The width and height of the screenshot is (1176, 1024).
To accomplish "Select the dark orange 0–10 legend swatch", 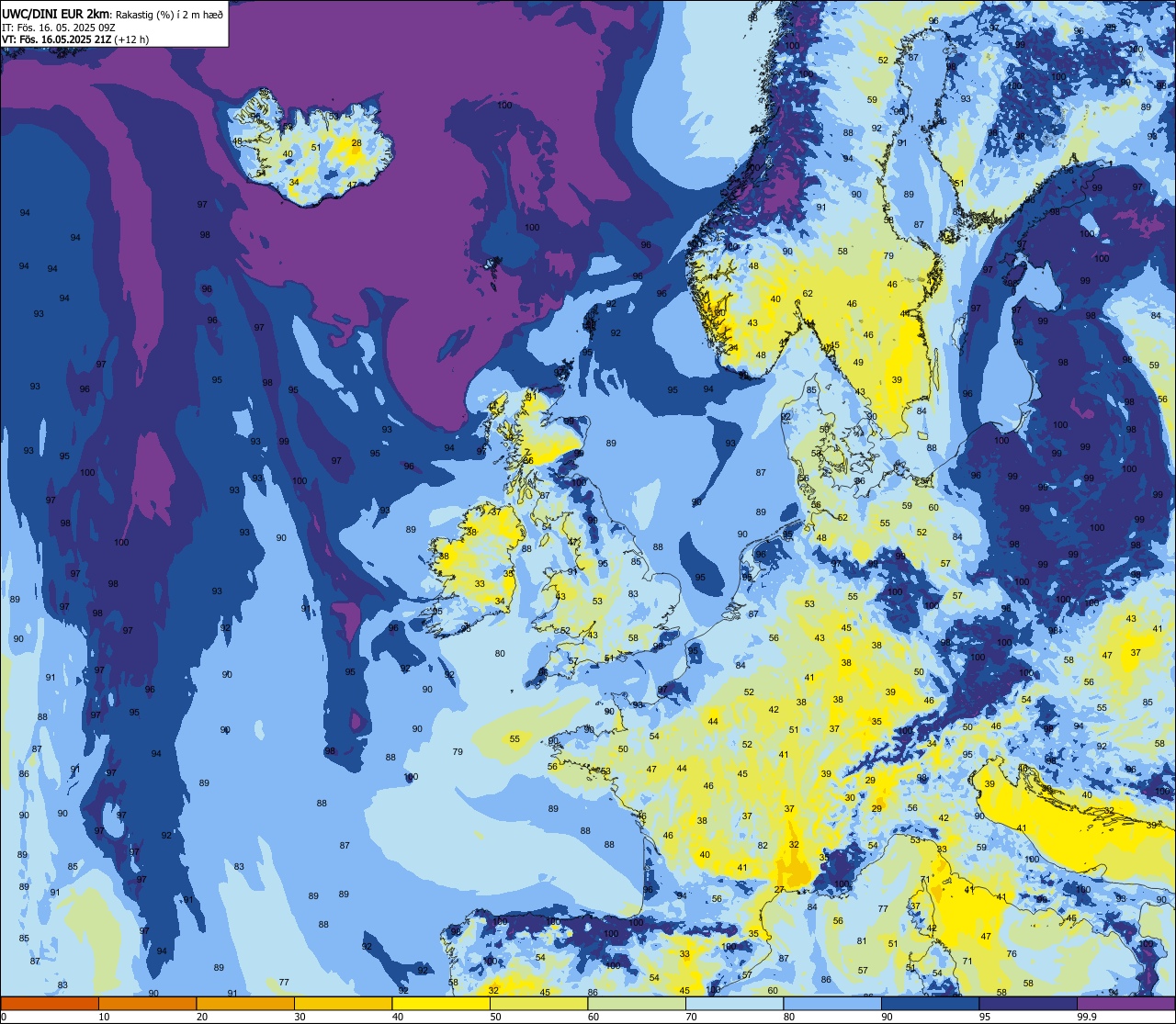I will (50, 1003).
